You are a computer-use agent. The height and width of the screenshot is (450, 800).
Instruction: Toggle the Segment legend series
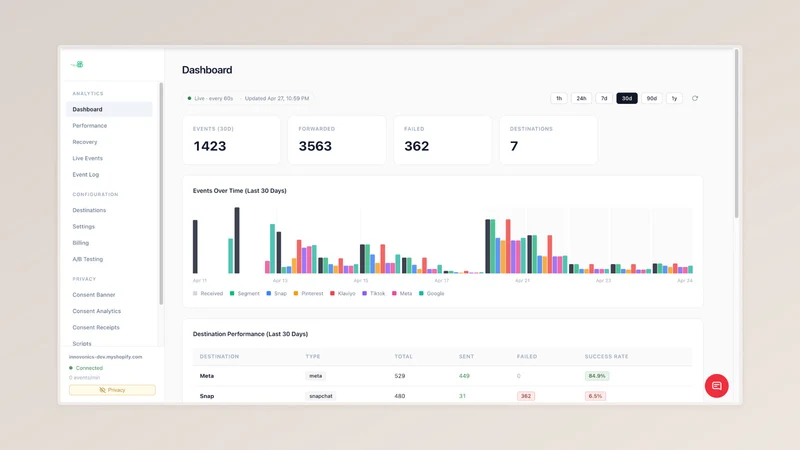pyautogui.click(x=245, y=293)
